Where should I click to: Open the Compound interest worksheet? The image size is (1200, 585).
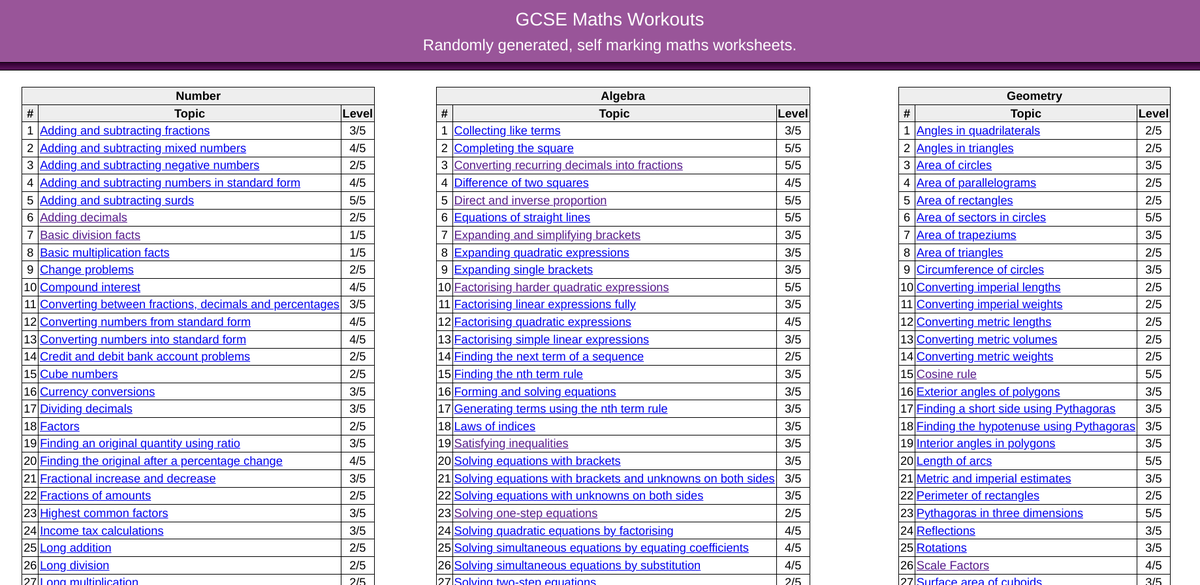point(89,287)
